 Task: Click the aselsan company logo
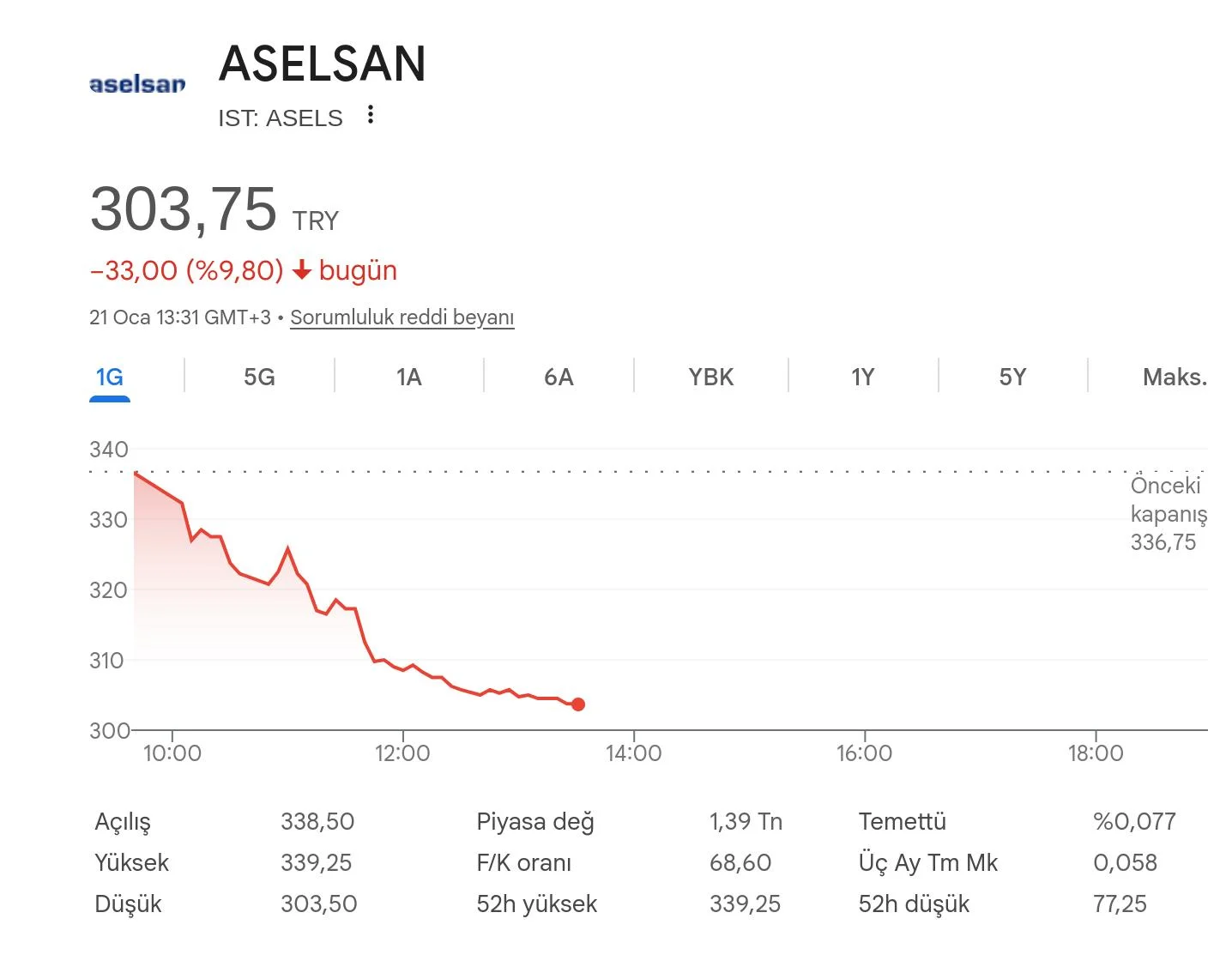click(x=137, y=84)
